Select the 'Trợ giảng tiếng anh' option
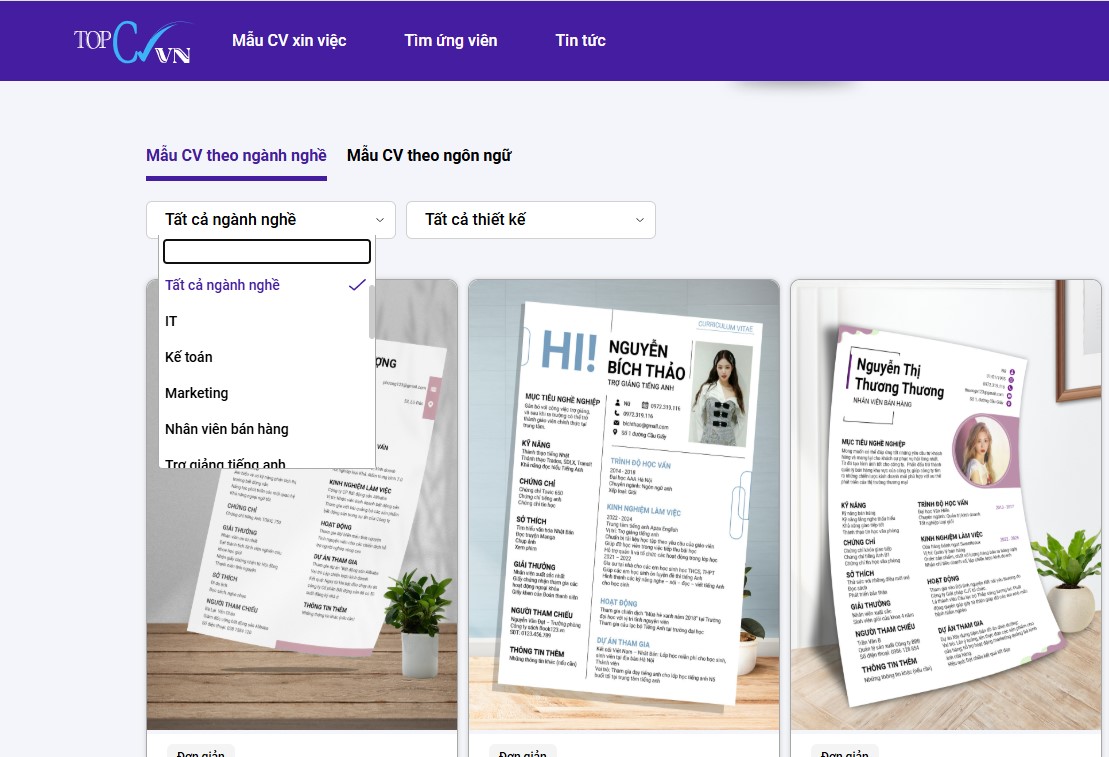 (225, 463)
